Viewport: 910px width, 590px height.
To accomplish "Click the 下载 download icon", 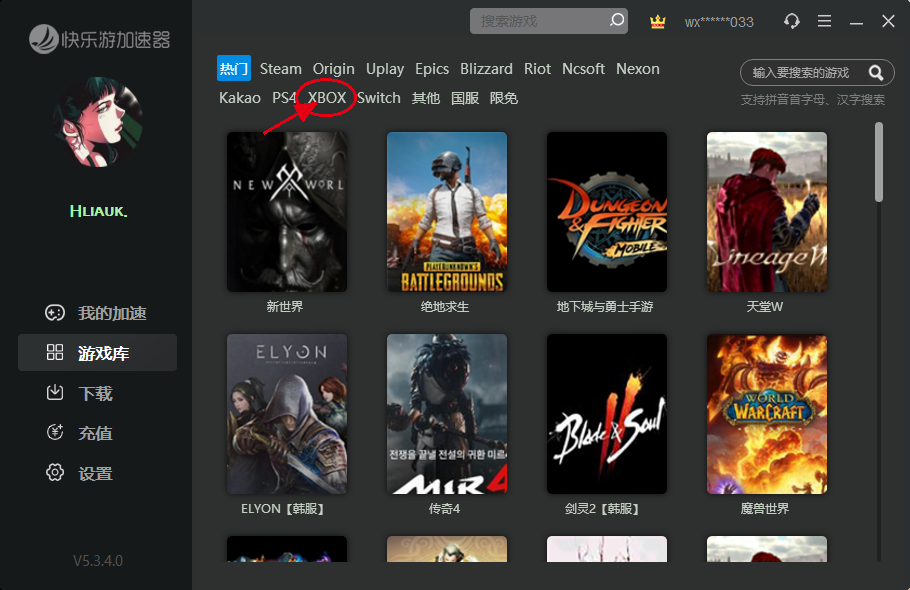I will [55, 393].
